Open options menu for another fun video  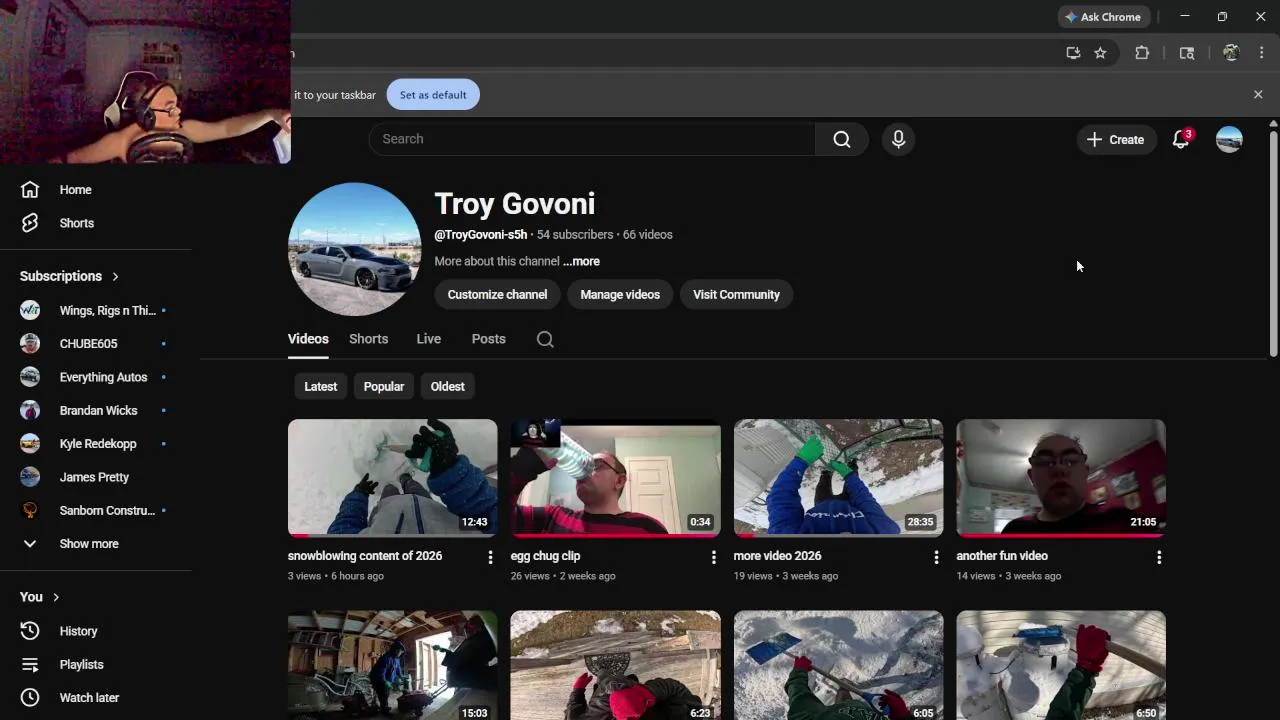click(1159, 557)
